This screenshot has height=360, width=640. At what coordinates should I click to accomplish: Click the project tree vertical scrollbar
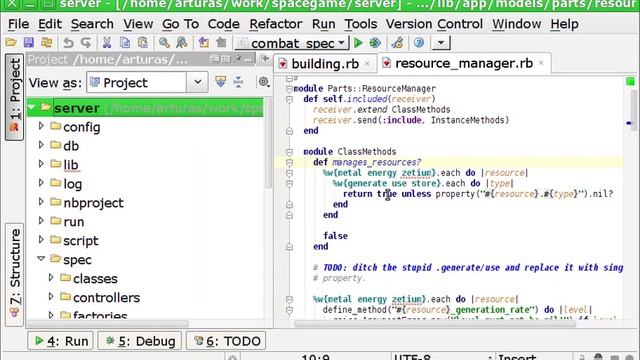coord(268,144)
